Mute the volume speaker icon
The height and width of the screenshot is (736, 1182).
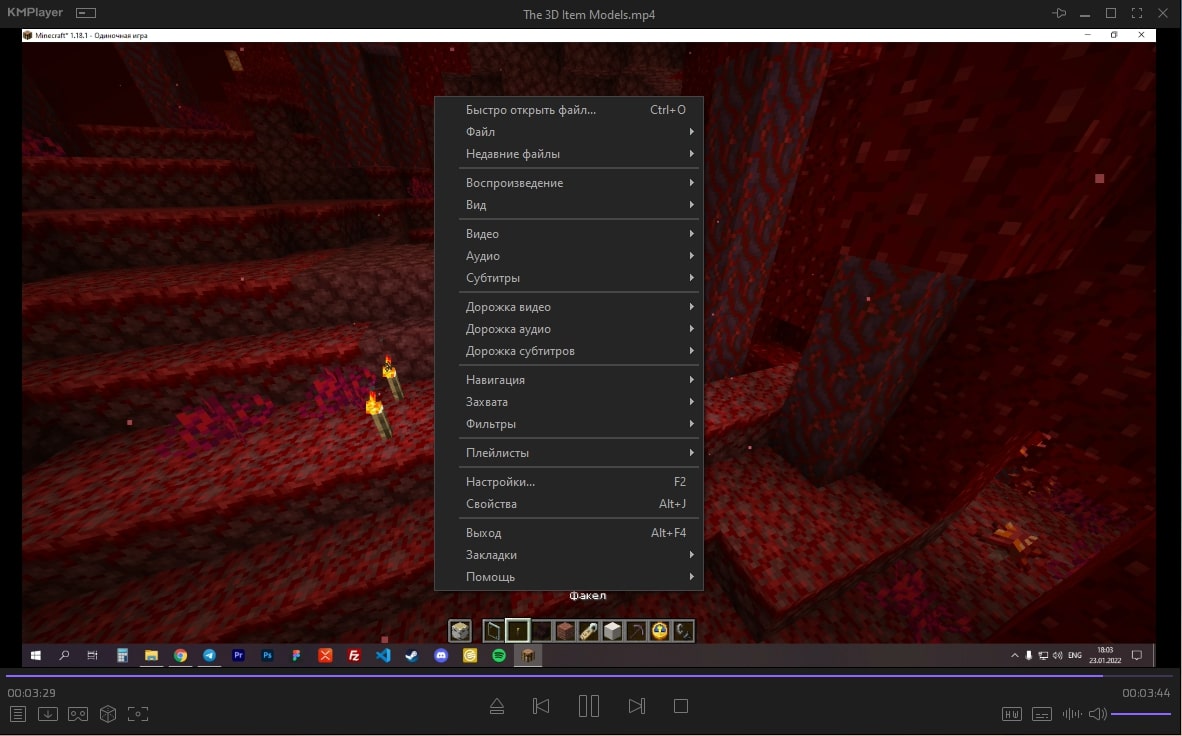(x=1097, y=714)
